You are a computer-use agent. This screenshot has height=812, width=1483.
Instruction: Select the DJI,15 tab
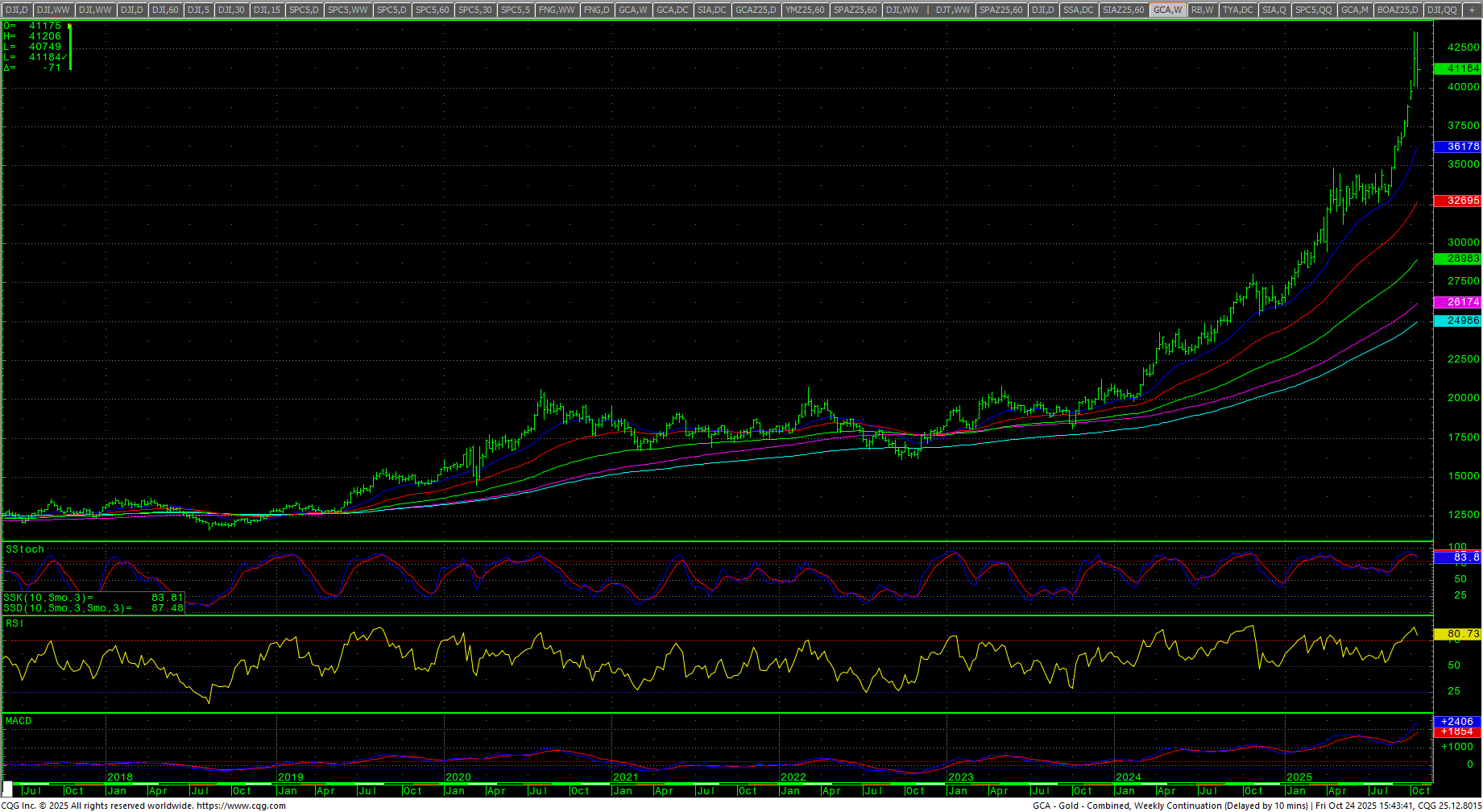coord(267,10)
